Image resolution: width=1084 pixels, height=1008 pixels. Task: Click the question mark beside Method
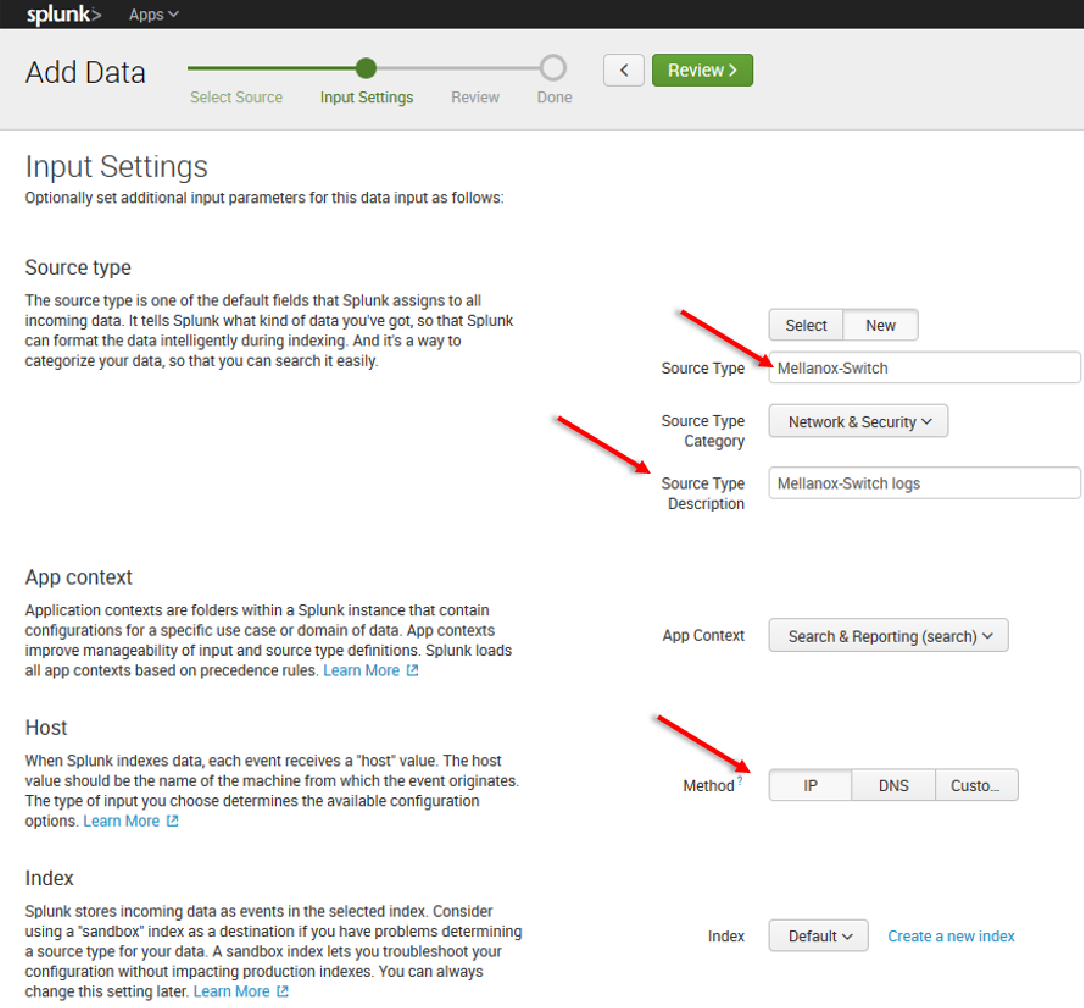(x=741, y=779)
